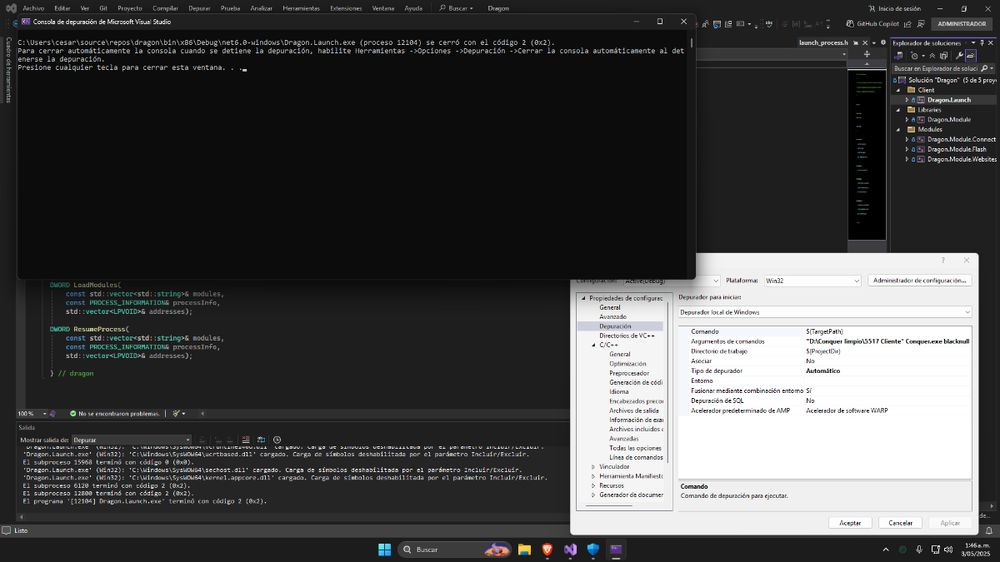Click the GitHub Copilot icon in toolbar
This screenshot has width=1000, height=562.
[849, 23]
